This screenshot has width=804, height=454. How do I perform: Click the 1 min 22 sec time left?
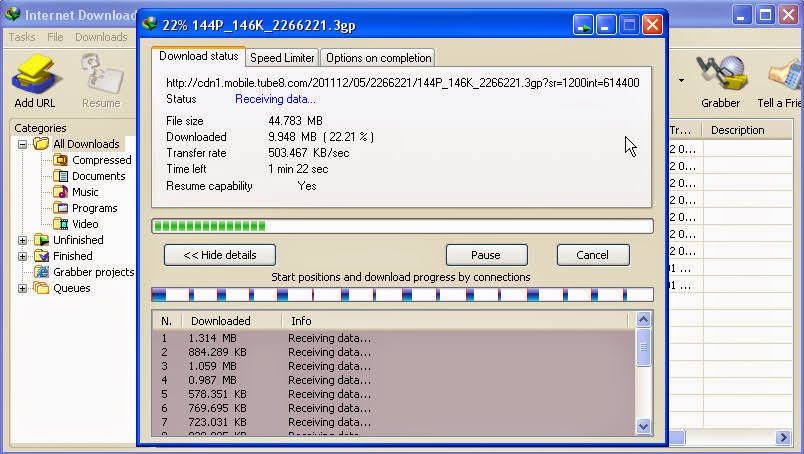[298, 169]
